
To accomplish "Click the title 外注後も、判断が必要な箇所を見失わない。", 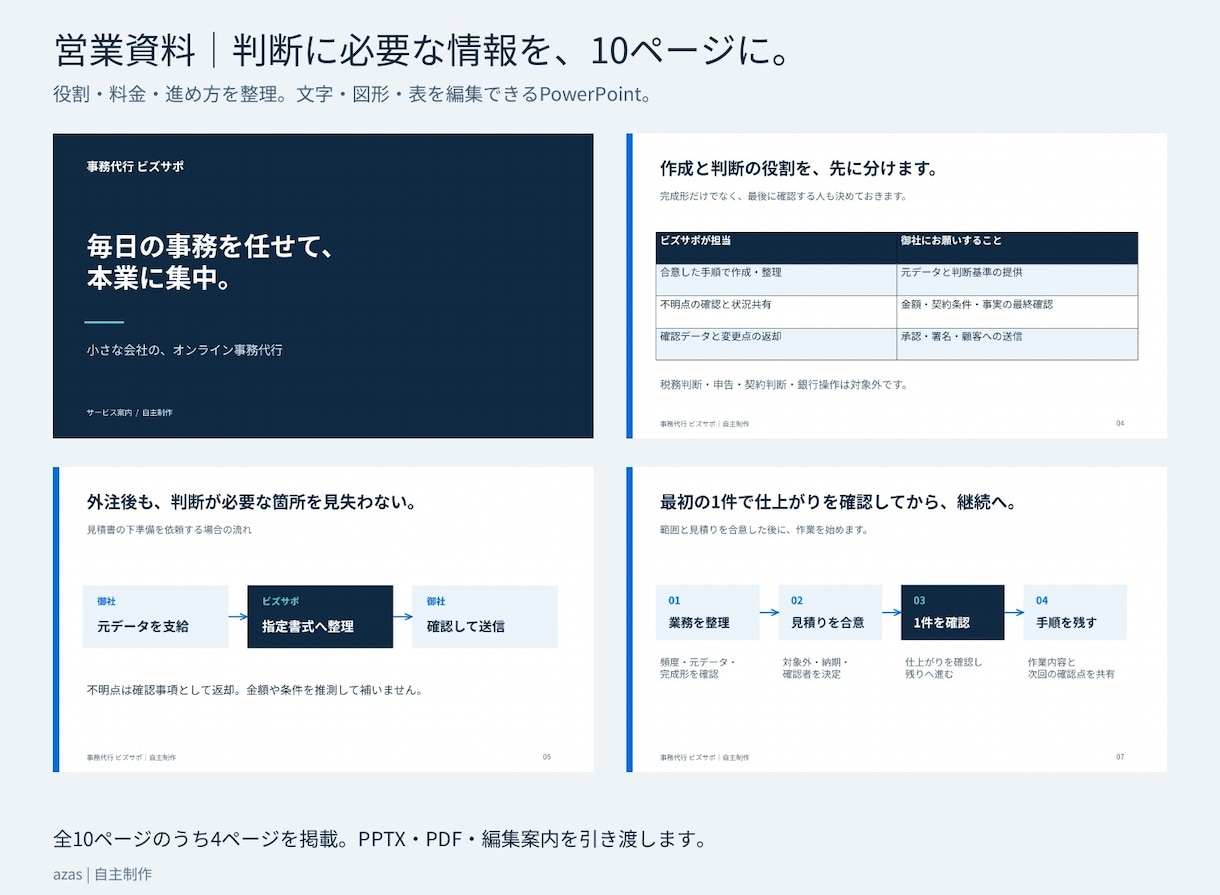I will [251, 502].
